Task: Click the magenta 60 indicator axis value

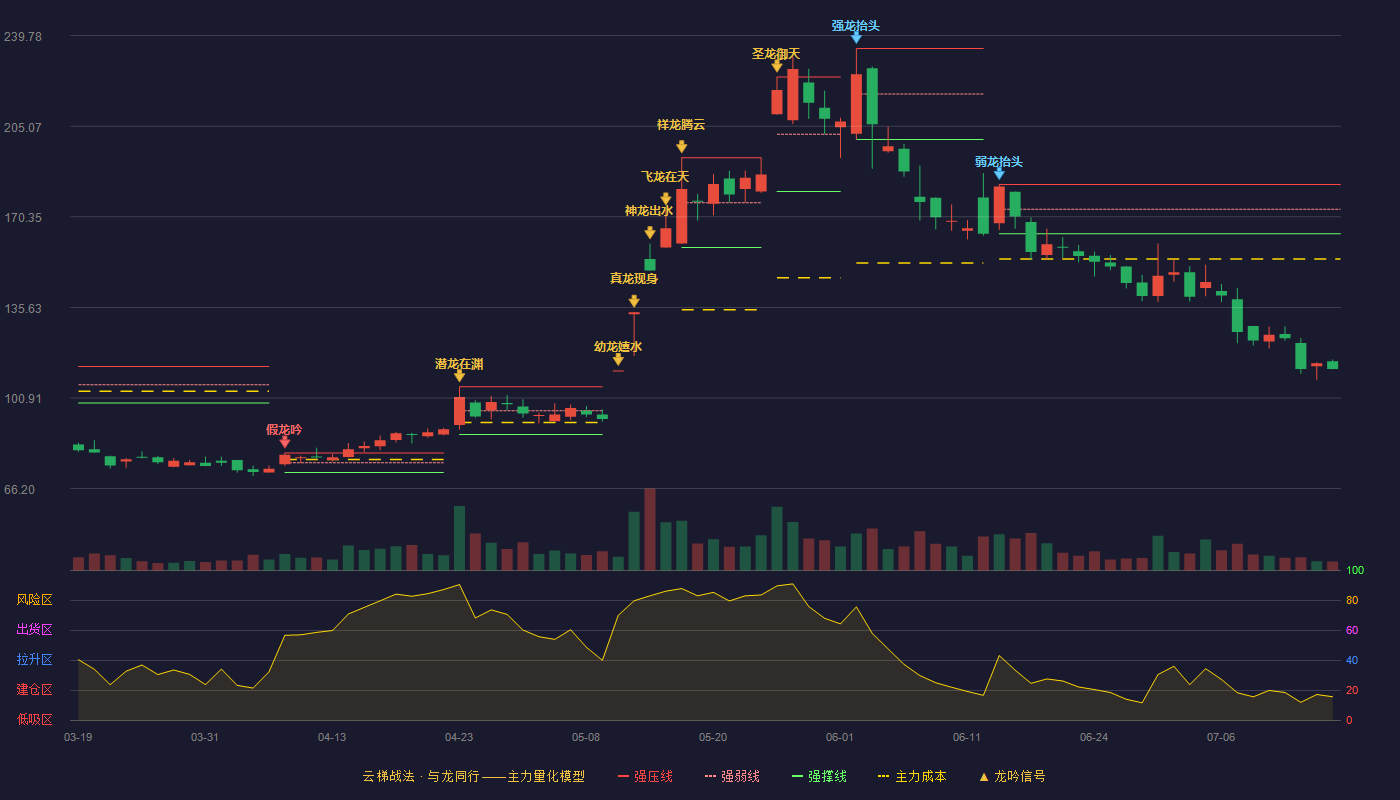Action: (x=1352, y=631)
